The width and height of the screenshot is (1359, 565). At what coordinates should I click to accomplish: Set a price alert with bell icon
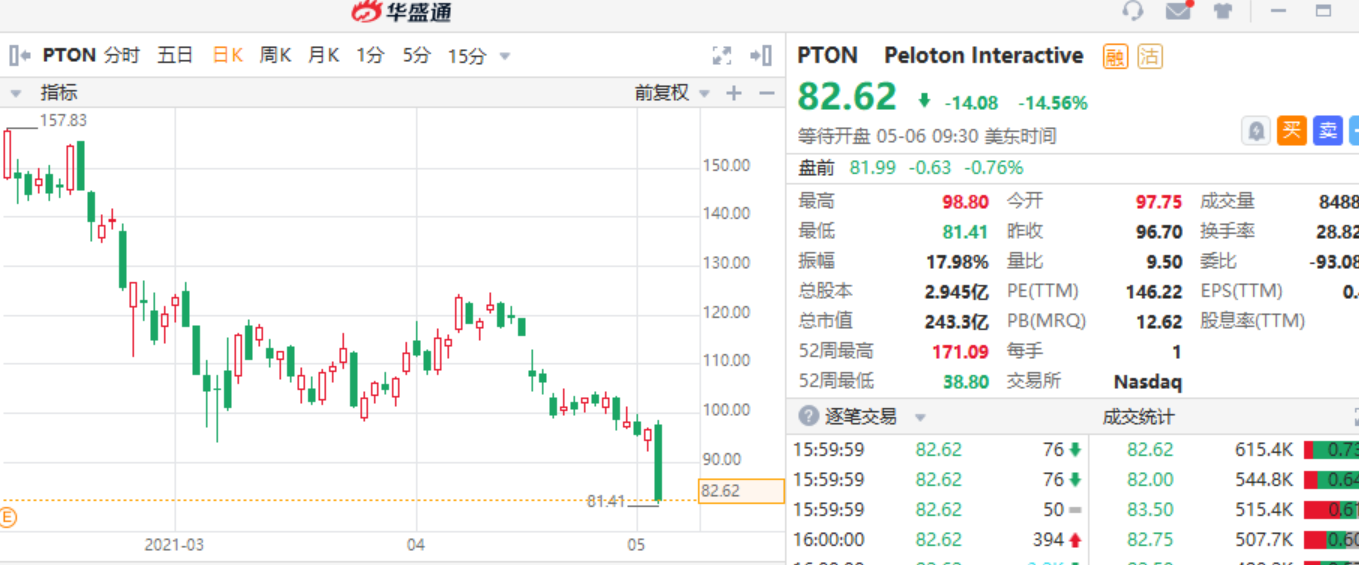1256,130
